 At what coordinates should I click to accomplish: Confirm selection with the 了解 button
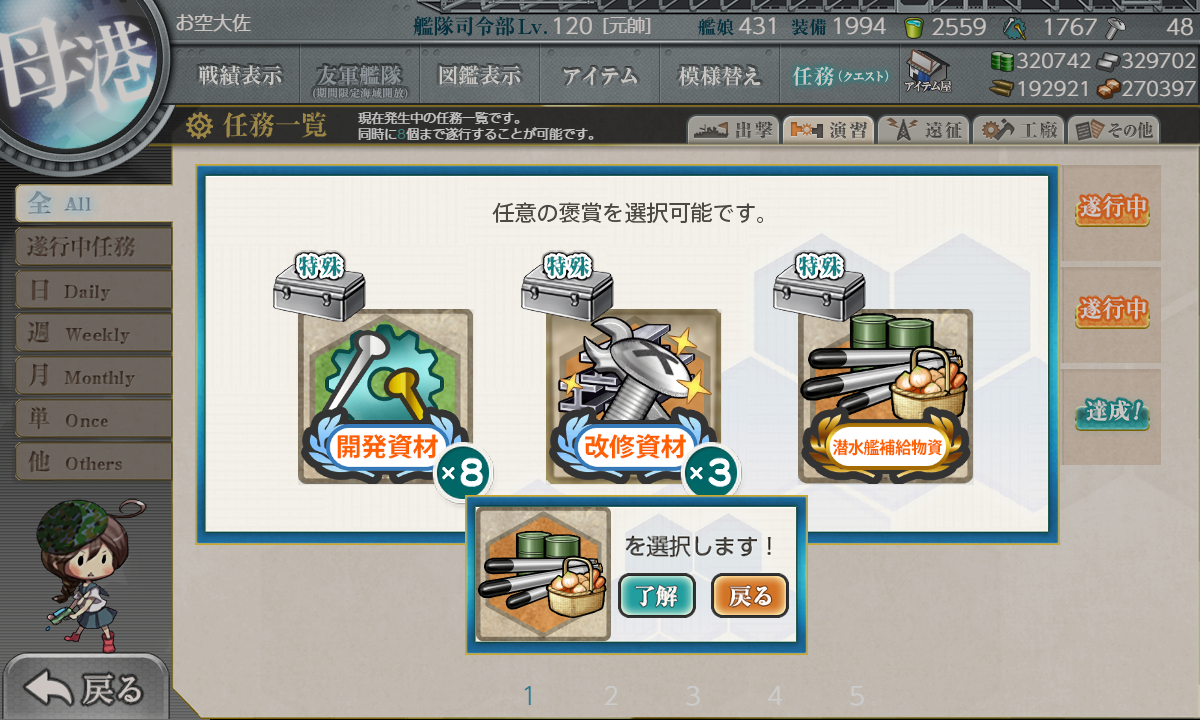tap(657, 597)
